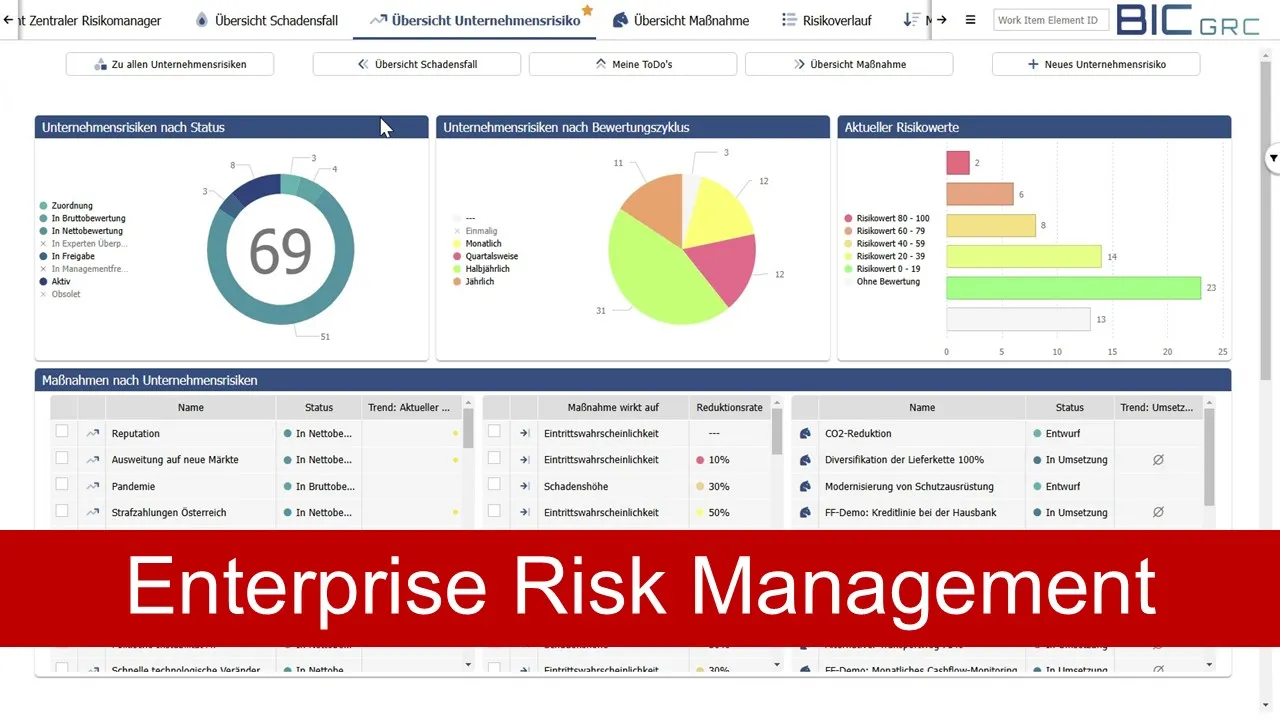Select the measure icon beside CO2-Reduktion
Screen dimensions: 1280x720
pos(805,433)
